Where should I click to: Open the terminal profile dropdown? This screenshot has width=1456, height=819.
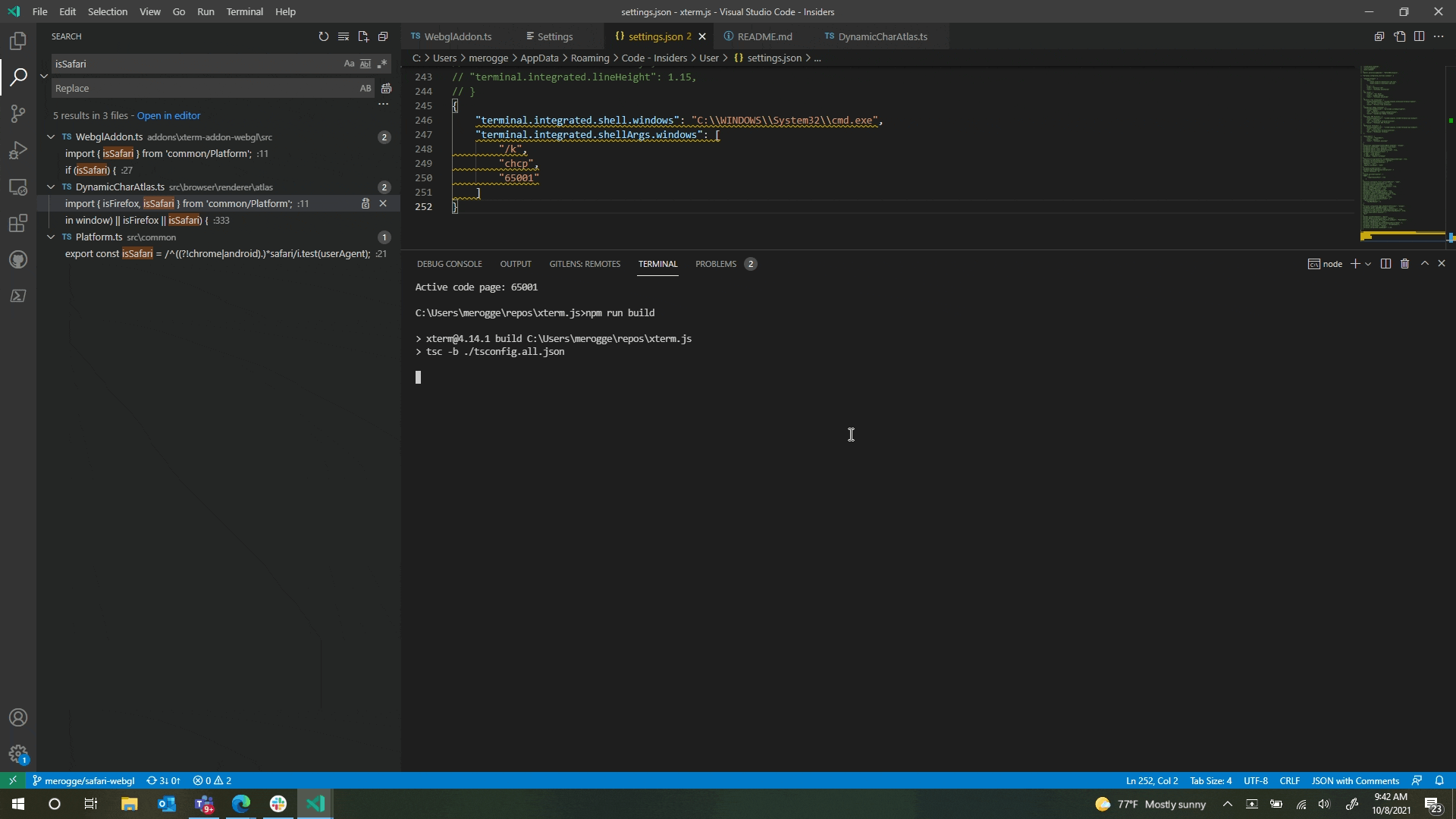1367,264
